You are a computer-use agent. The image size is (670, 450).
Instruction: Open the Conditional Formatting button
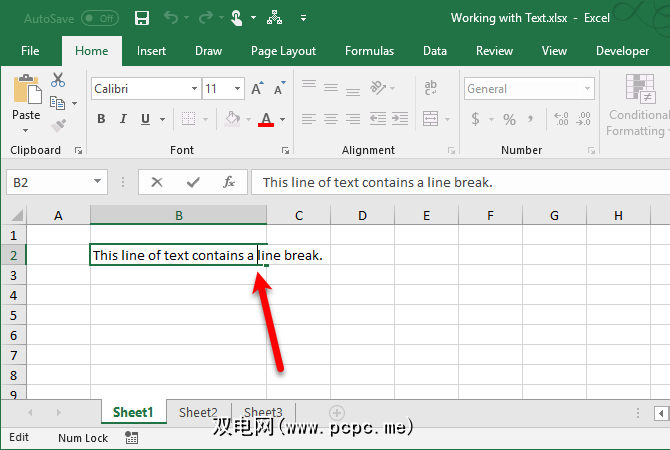pyautogui.click(x=637, y=105)
